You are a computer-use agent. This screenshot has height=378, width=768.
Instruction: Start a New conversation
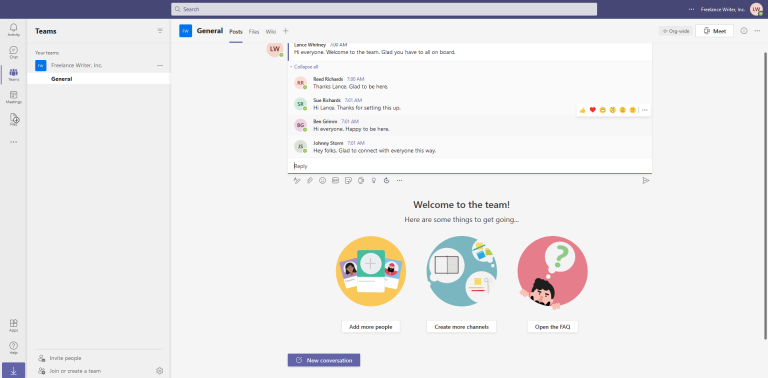click(324, 360)
